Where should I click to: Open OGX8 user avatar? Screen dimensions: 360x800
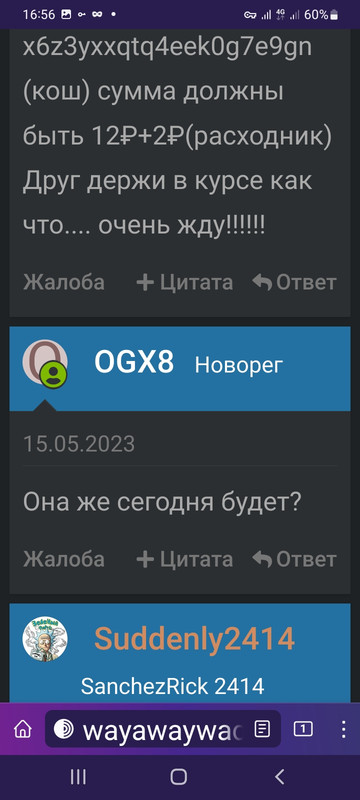coord(45,363)
